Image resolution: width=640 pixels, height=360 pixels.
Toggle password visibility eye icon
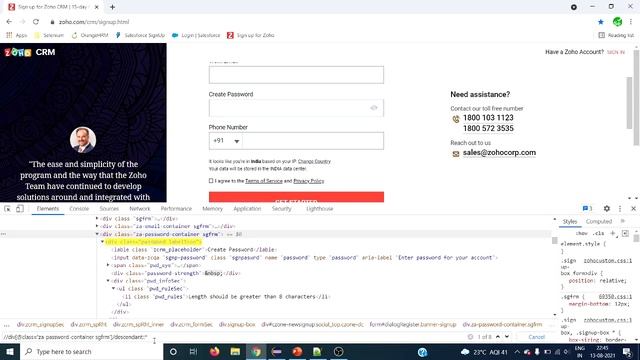373,108
